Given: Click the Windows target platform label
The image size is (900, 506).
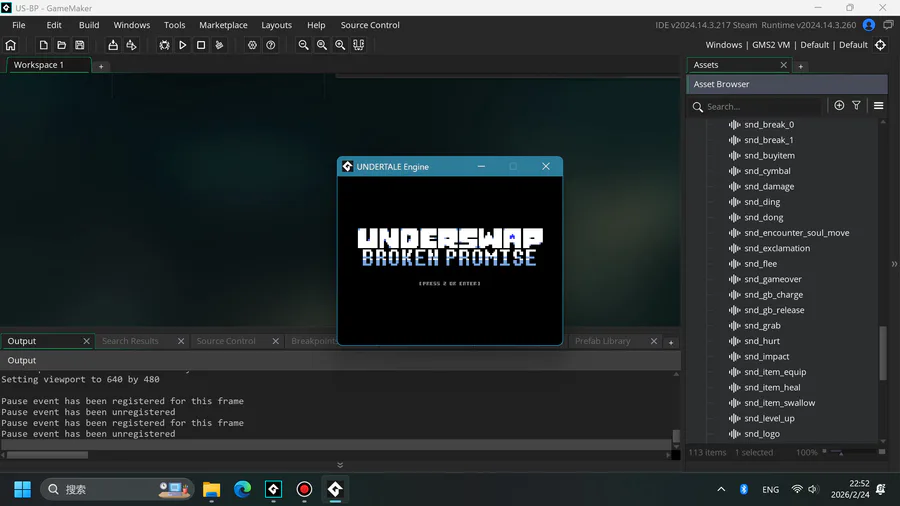Looking at the screenshot, I should [723, 45].
